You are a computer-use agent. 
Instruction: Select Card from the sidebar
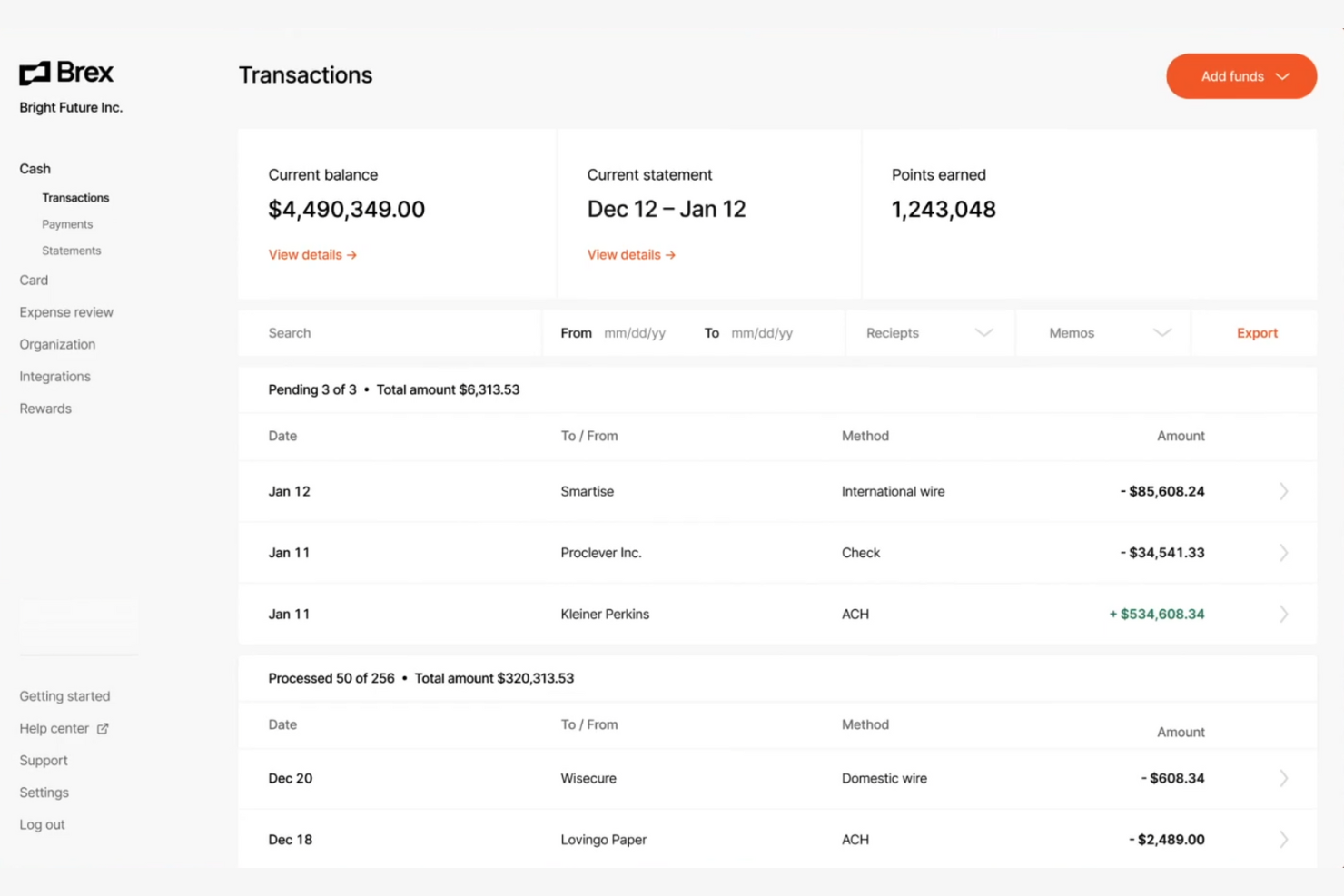point(34,280)
